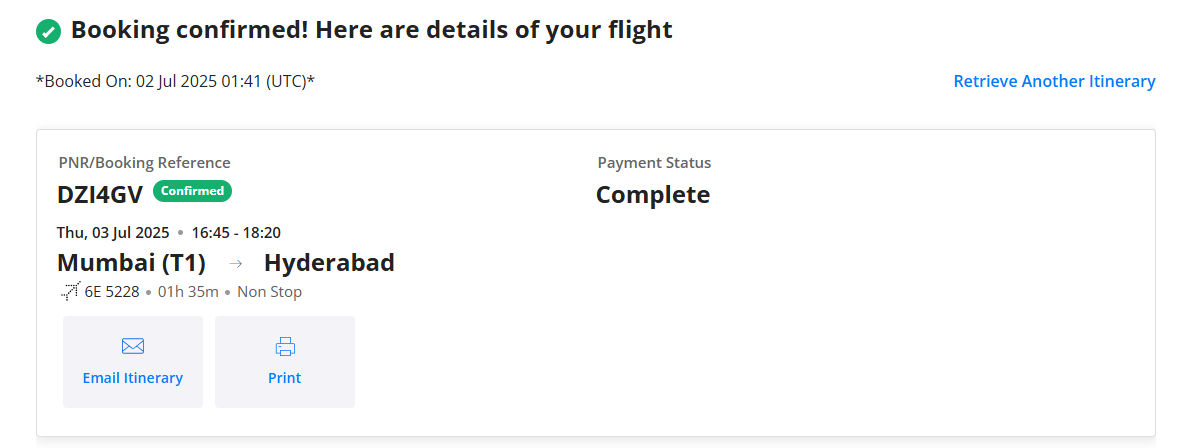
Task: Click the PNR/Booking Reference label
Action: coord(144,162)
